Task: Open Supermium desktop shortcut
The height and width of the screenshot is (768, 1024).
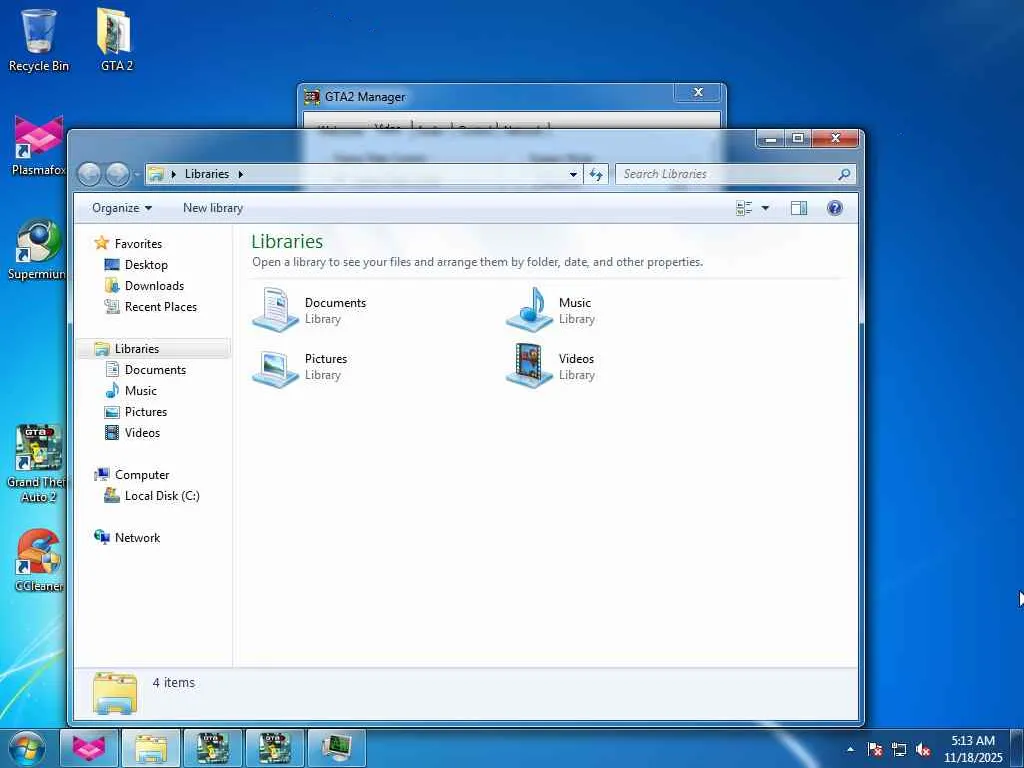Action: 37,250
